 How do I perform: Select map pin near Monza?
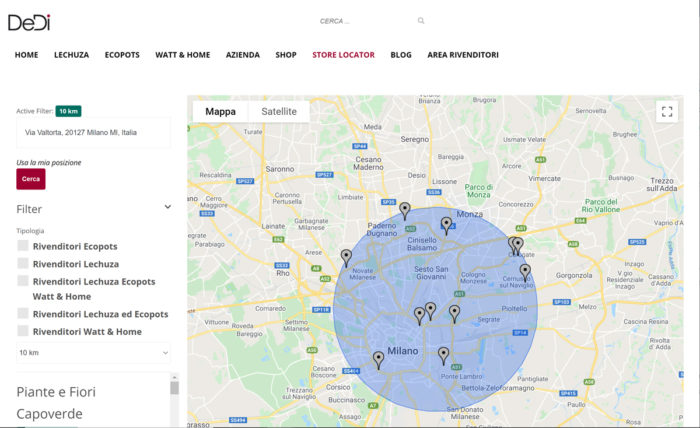446,225
